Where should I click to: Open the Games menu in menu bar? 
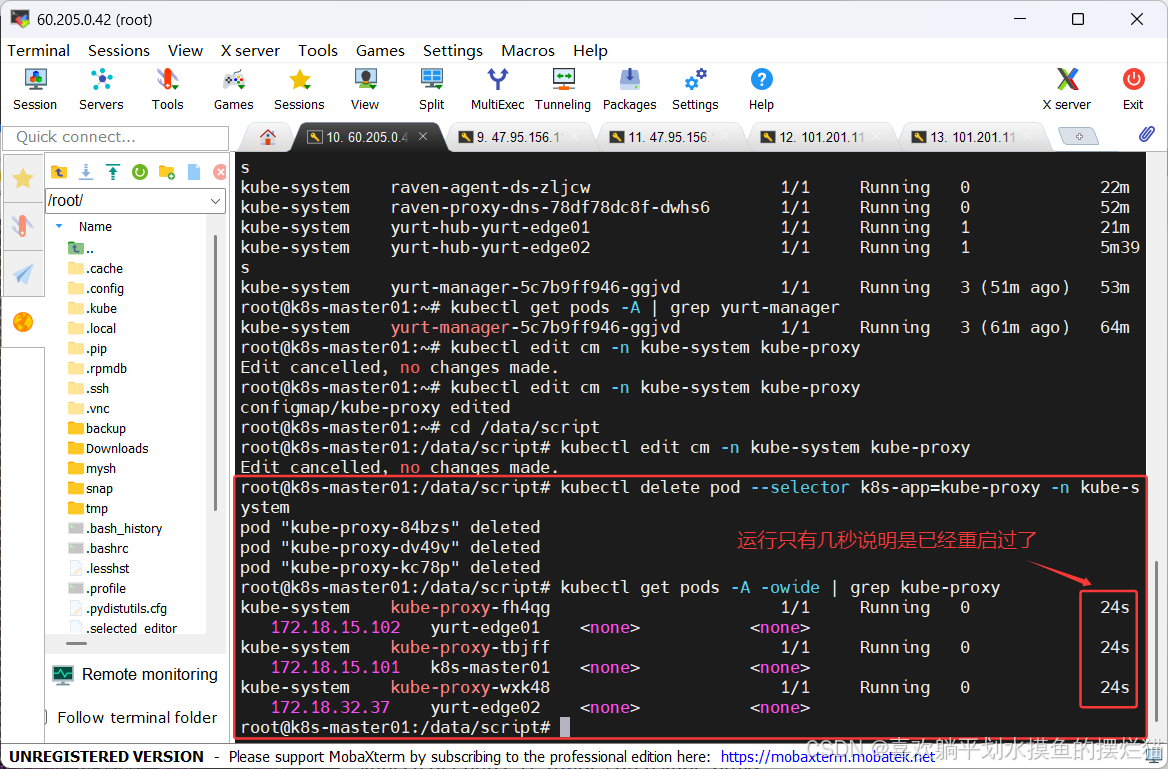tap(380, 51)
